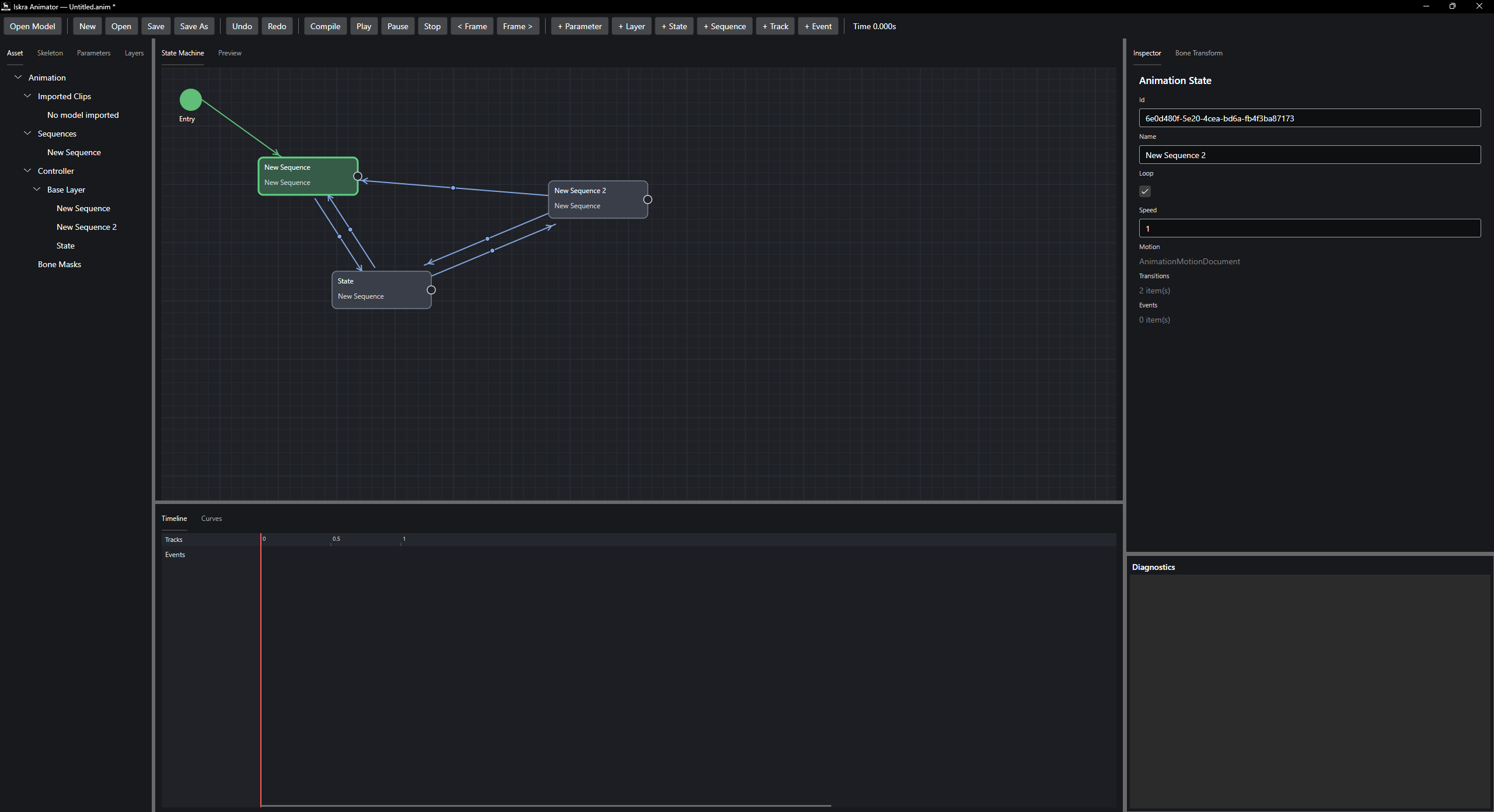Click the timeline horizontal scrollbar
This screenshot has height=812, width=1494.
tap(546, 806)
